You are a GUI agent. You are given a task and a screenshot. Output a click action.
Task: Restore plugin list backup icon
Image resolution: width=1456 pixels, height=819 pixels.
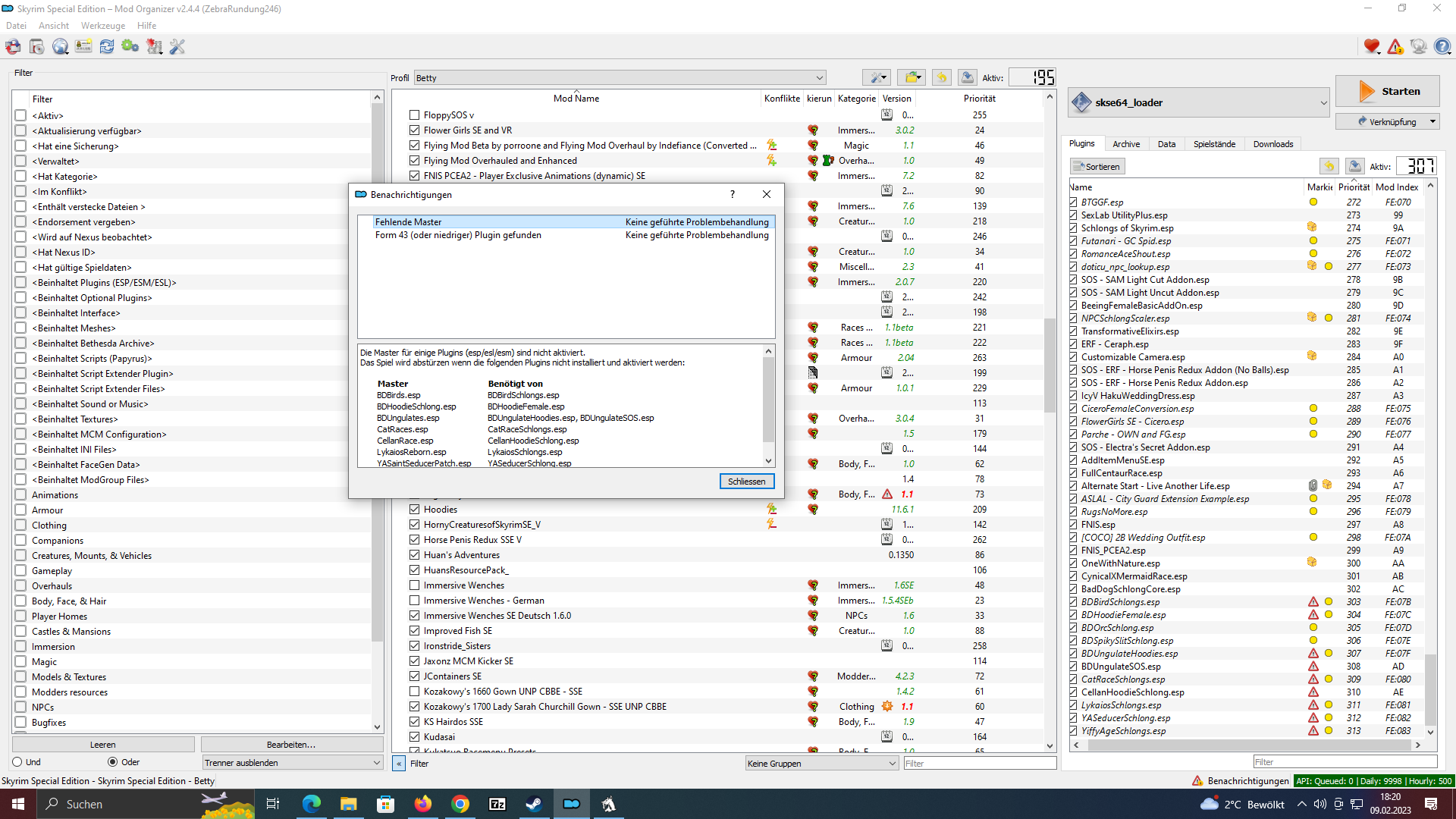click(x=1329, y=166)
